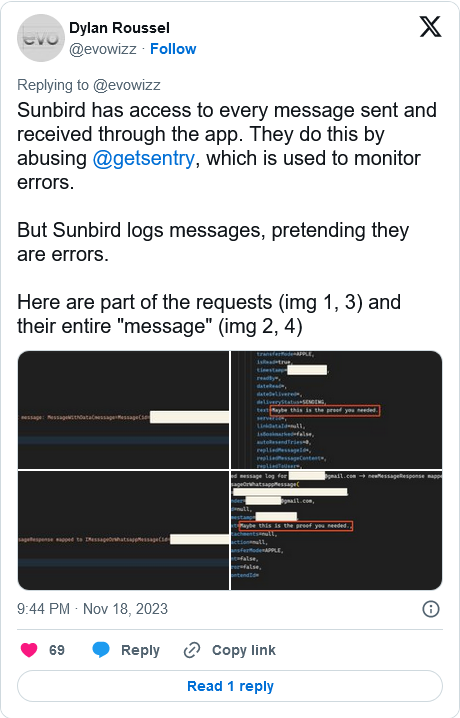This screenshot has width=460, height=718.
Task: Open the 9:44 PM Nov 18, 2023 timestamp
Action: point(92,609)
